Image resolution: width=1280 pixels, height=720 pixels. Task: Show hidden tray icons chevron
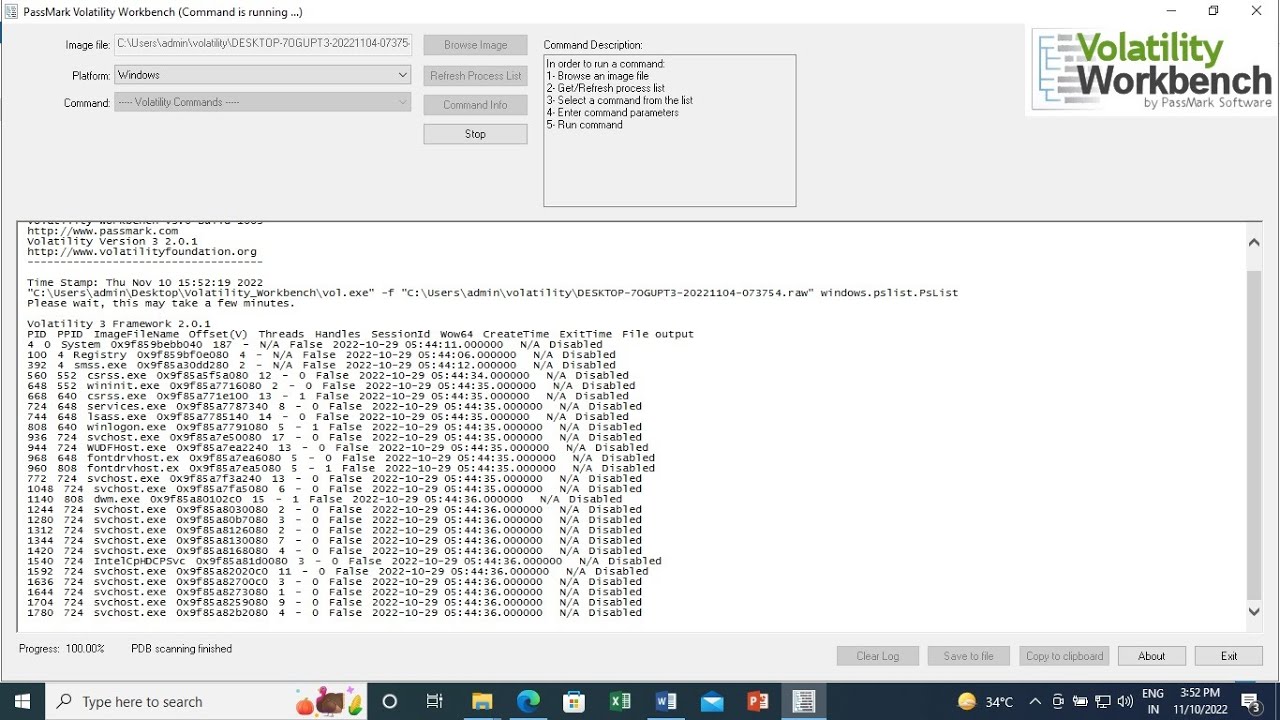(x=1035, y=702)
